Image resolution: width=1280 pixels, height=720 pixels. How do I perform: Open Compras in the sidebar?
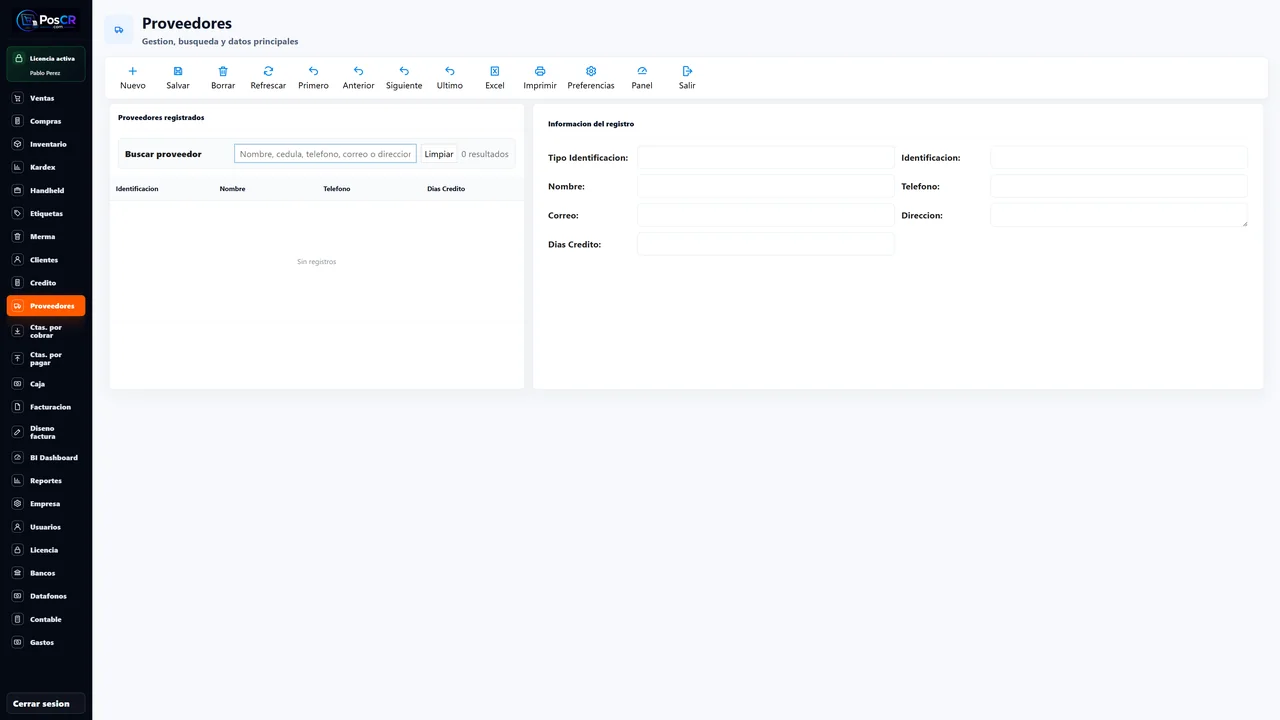point(46,121)
